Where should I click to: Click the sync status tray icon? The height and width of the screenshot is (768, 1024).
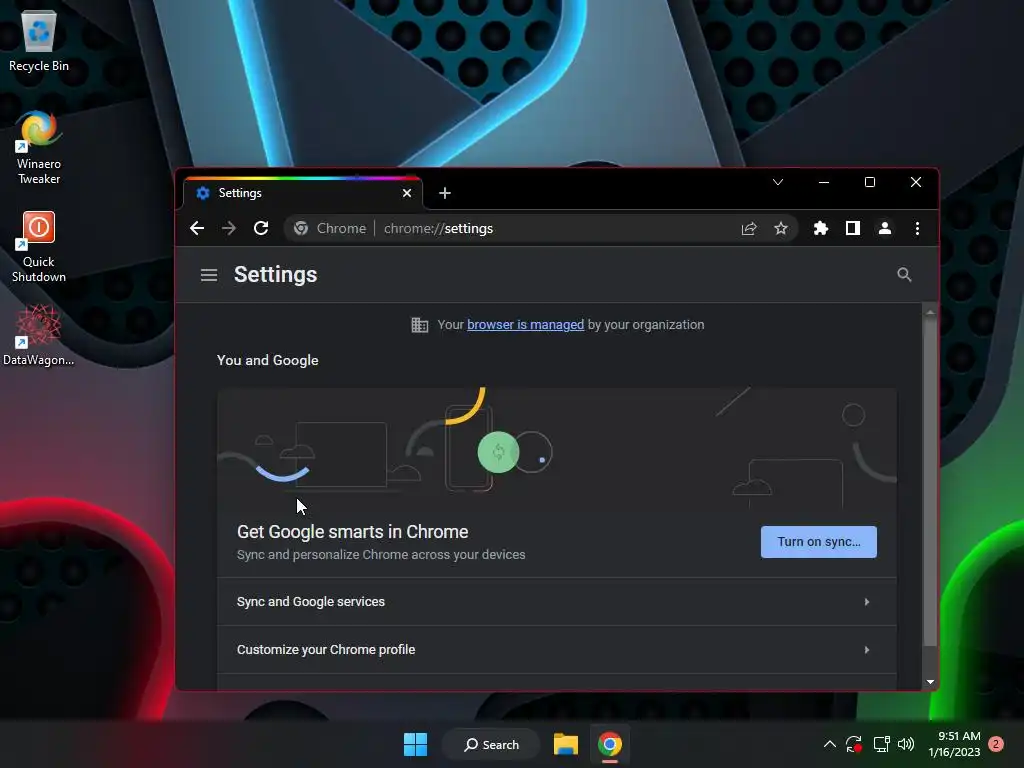coord(854,744)
